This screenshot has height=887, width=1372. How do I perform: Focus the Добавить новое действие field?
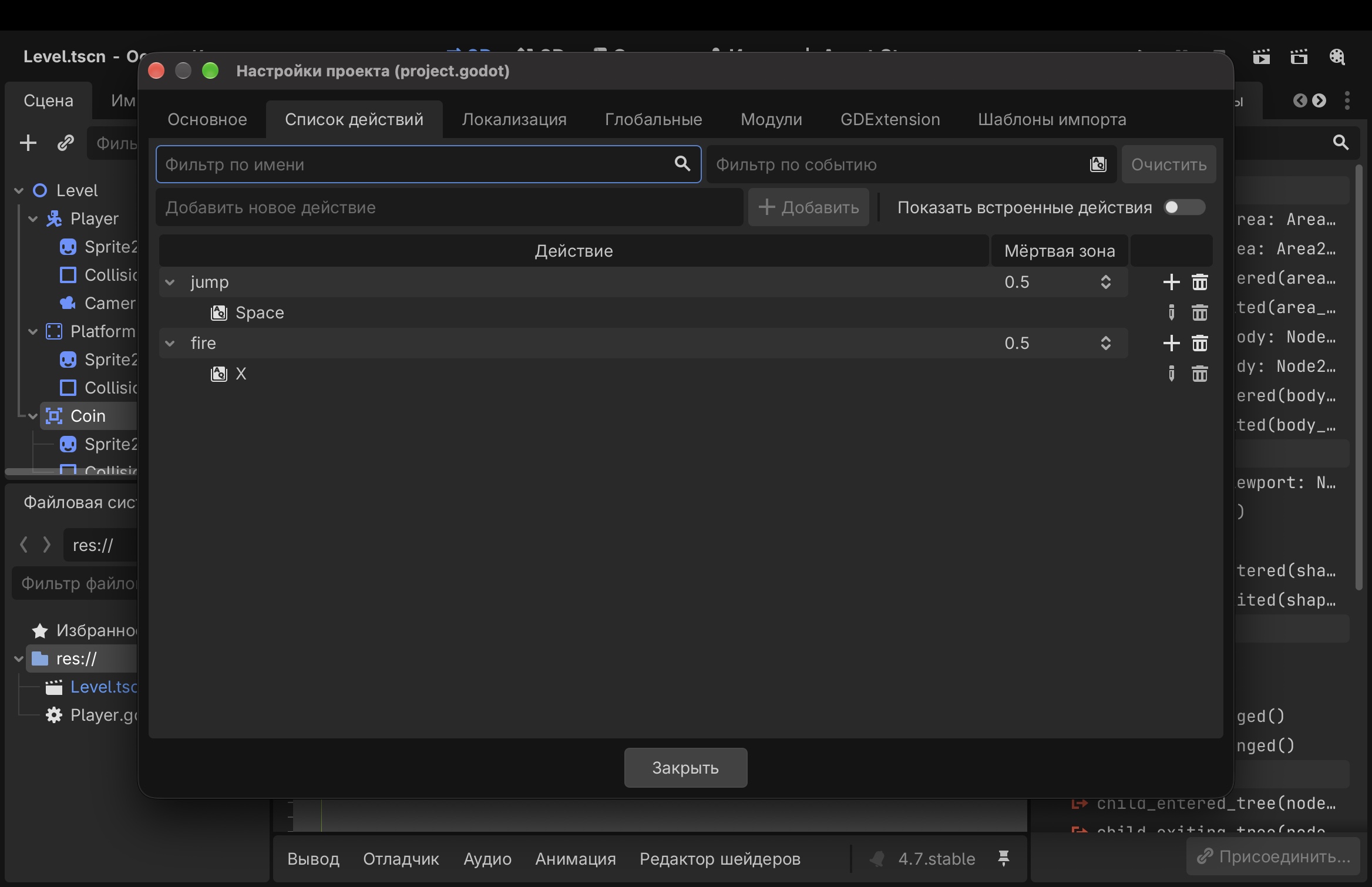(449, 207)
